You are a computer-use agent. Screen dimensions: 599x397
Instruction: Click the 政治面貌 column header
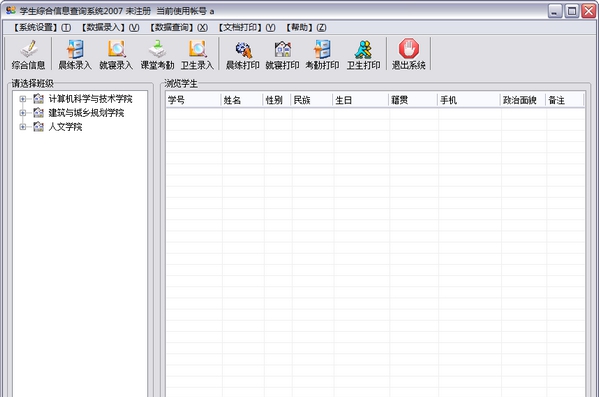tap(523, 100)
